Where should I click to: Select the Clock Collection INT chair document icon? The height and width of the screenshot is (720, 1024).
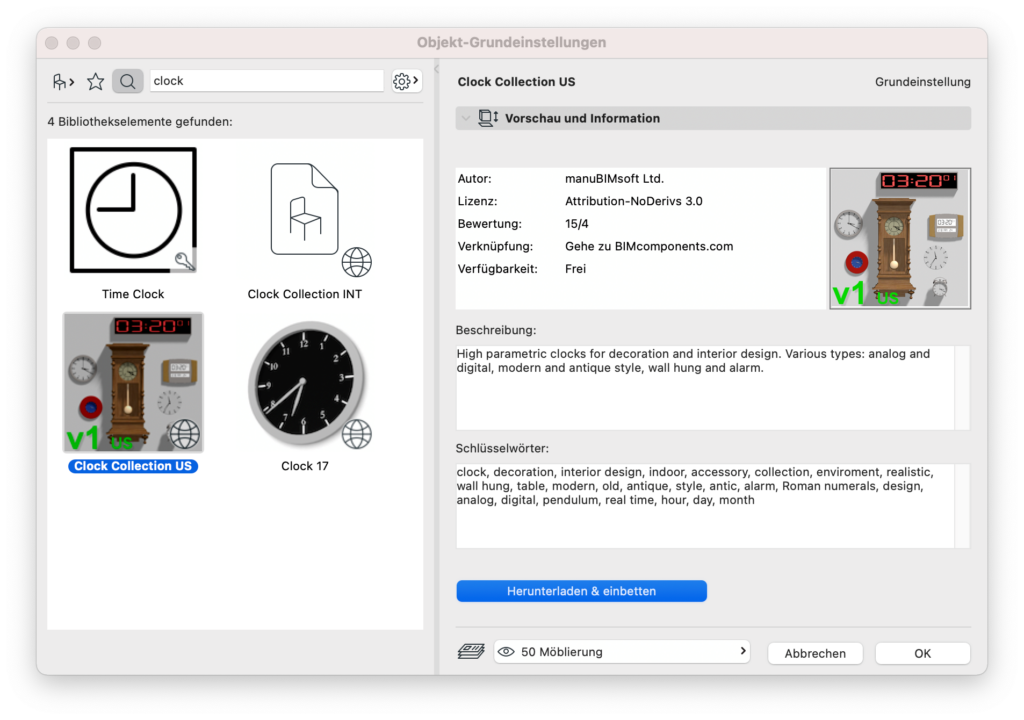click(304, 208)
